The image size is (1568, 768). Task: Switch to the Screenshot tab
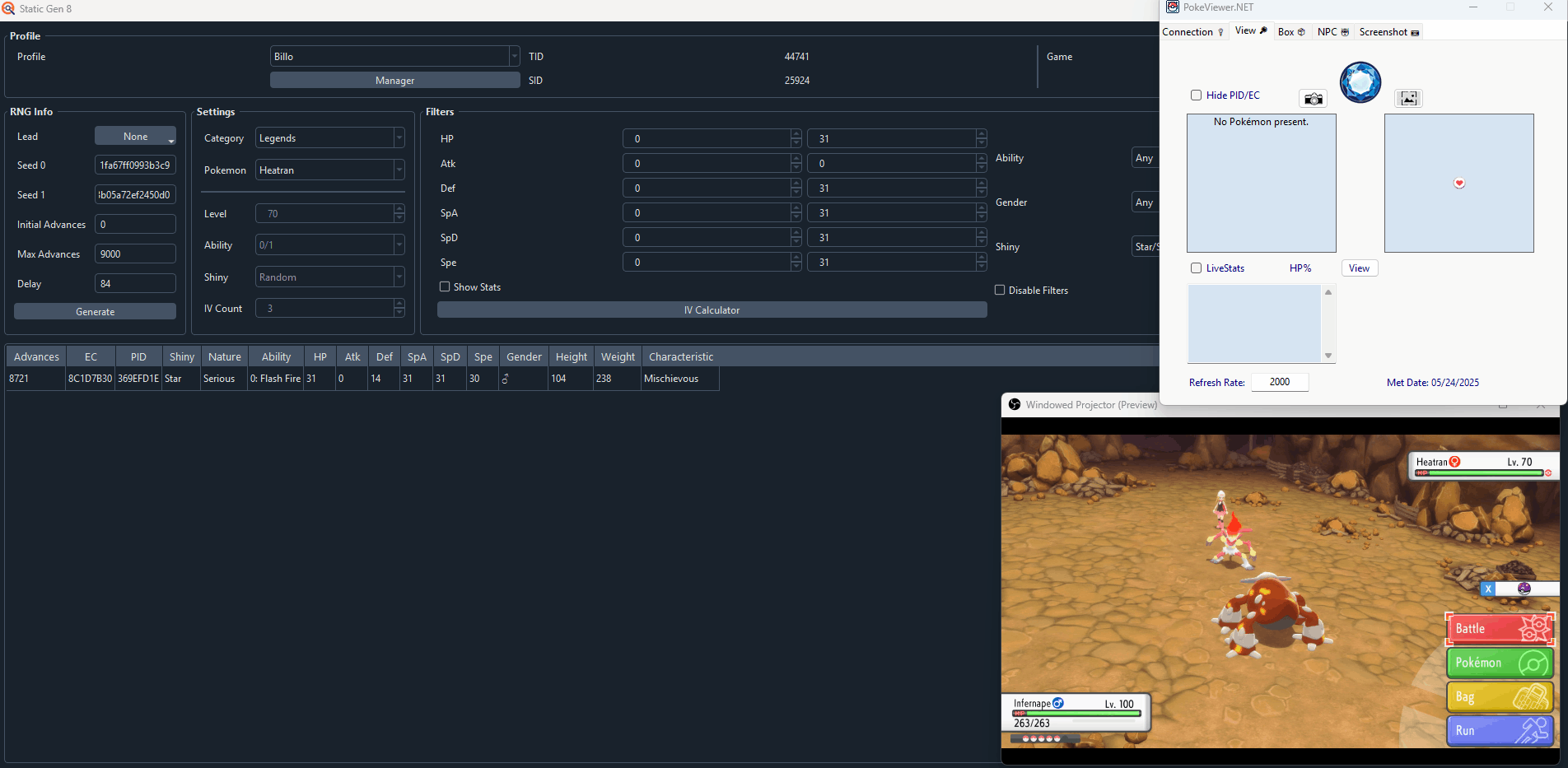[x=1389, y=32]
